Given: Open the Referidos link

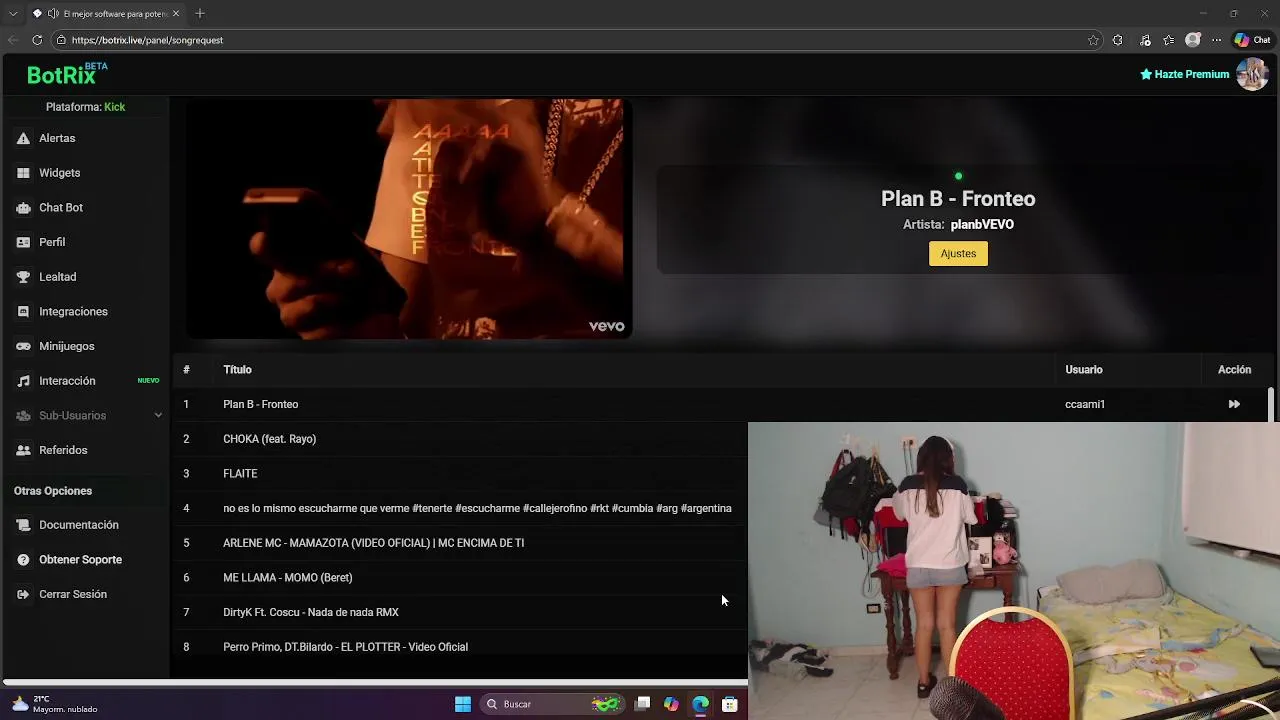Looking at the screenshot, I should (x=63, y=450).
